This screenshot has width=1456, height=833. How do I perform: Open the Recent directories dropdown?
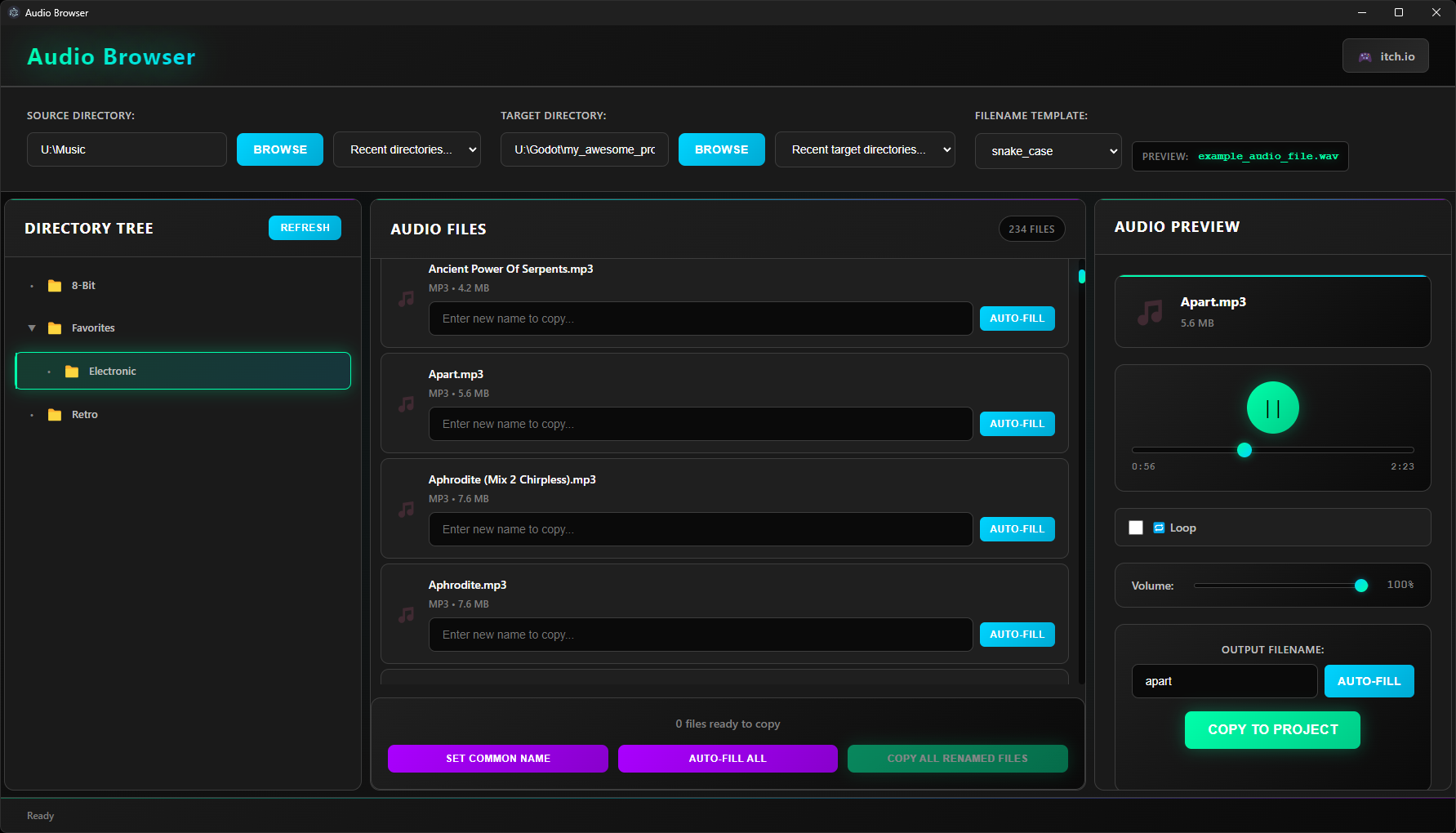pos(407,149)
